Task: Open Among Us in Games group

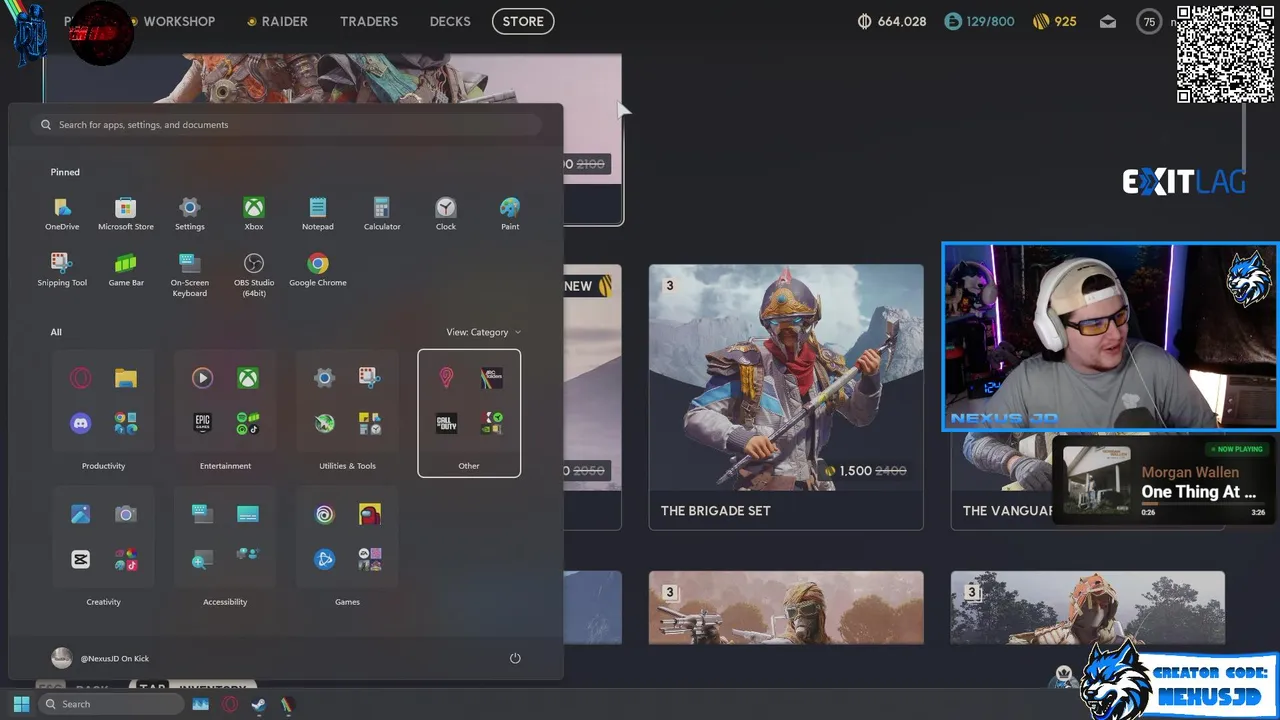Action: tap(370, 514)
